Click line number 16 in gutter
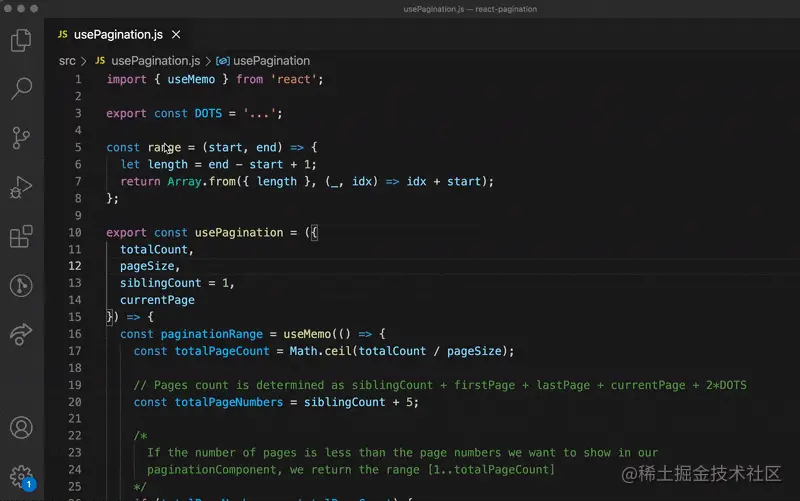The width and height of the screenshot is (800, 501). [74, 334]
